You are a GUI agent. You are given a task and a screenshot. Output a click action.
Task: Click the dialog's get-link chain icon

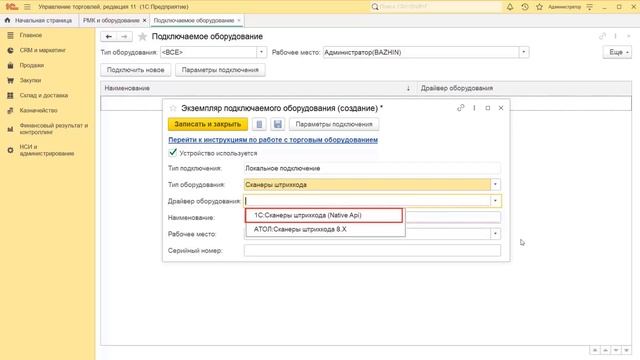[460, 108]
